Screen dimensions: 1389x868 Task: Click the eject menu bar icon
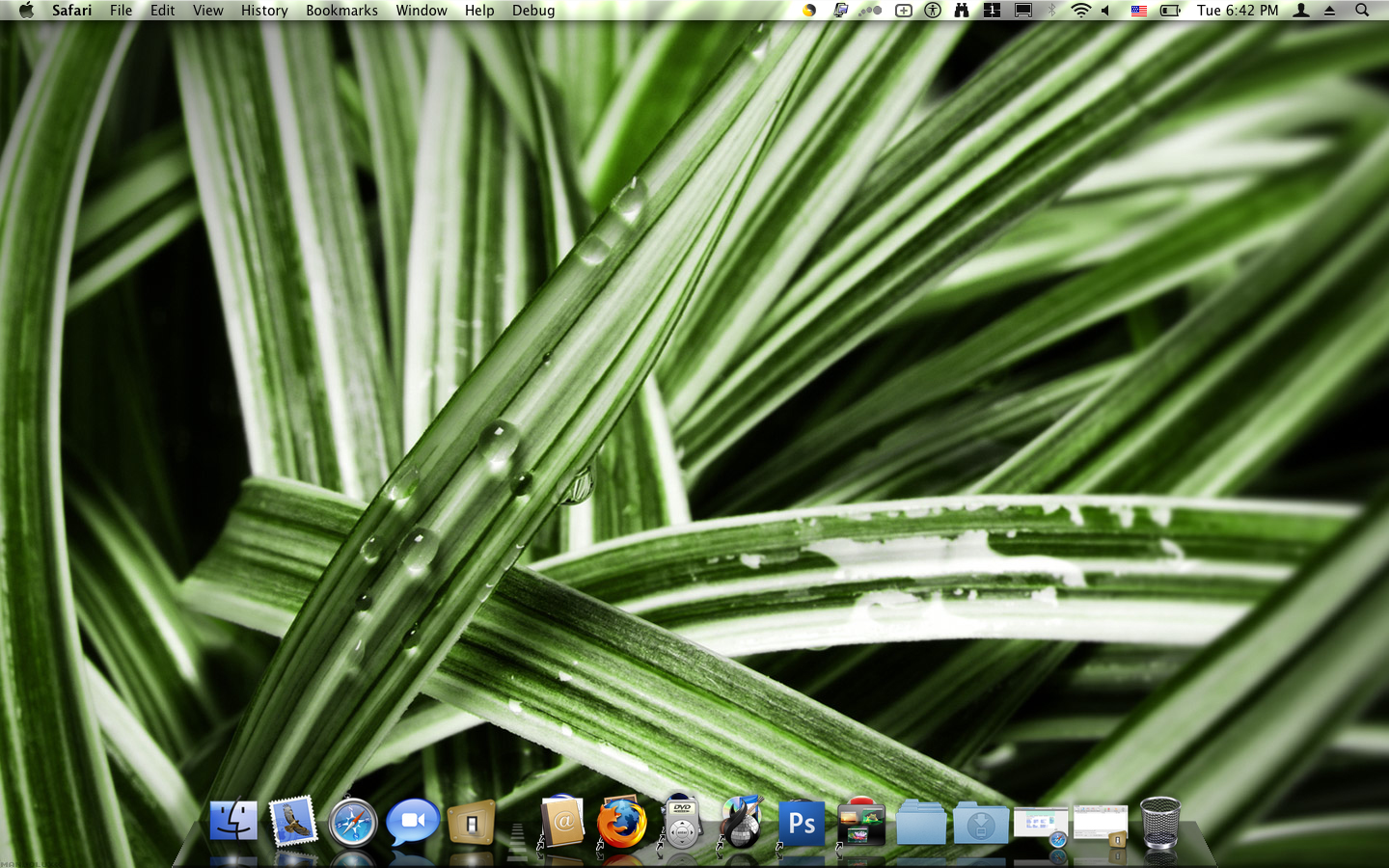tap(1330, 11)
